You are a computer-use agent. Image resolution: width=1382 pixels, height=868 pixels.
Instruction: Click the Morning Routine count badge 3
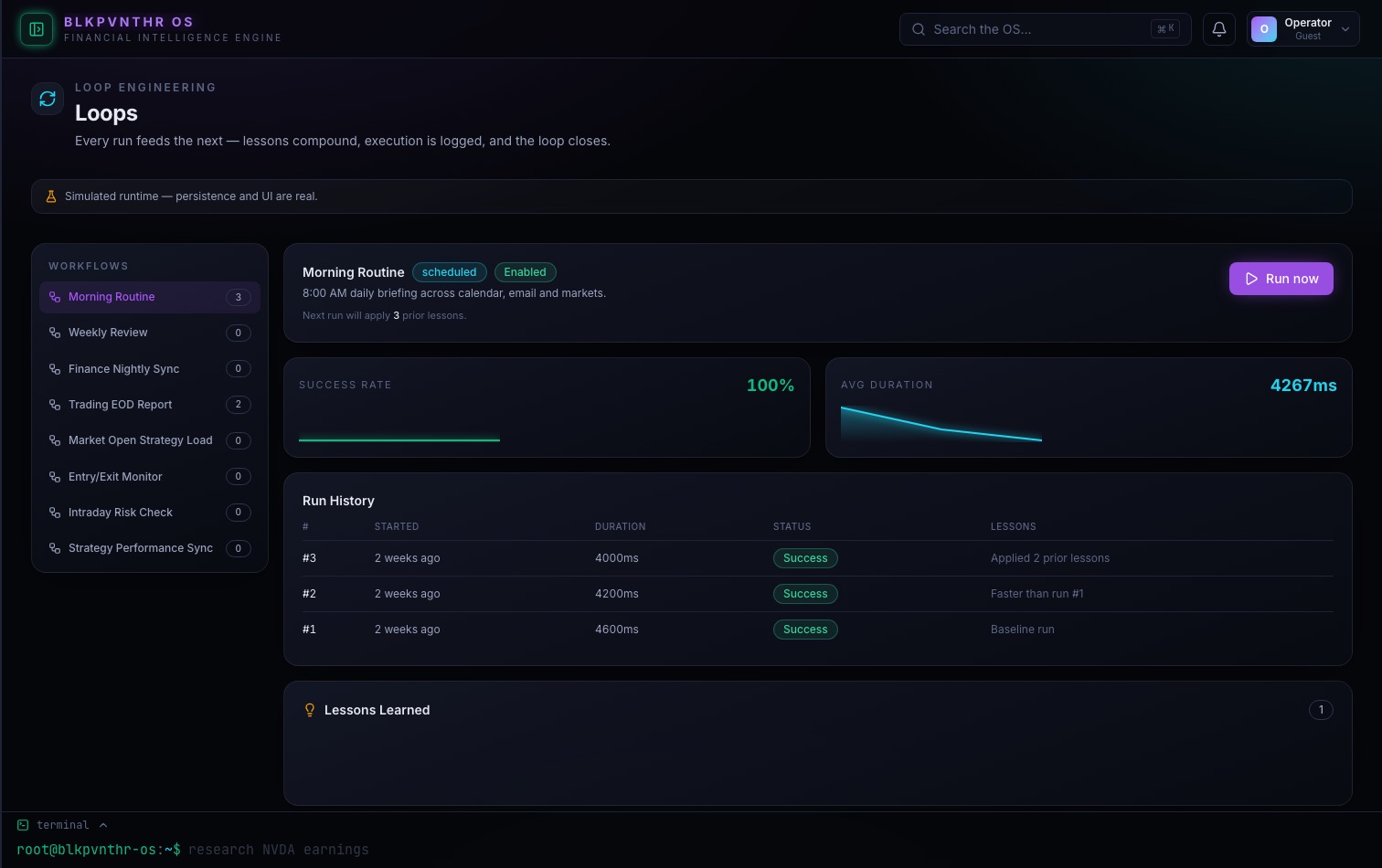(x=239, y=297)
